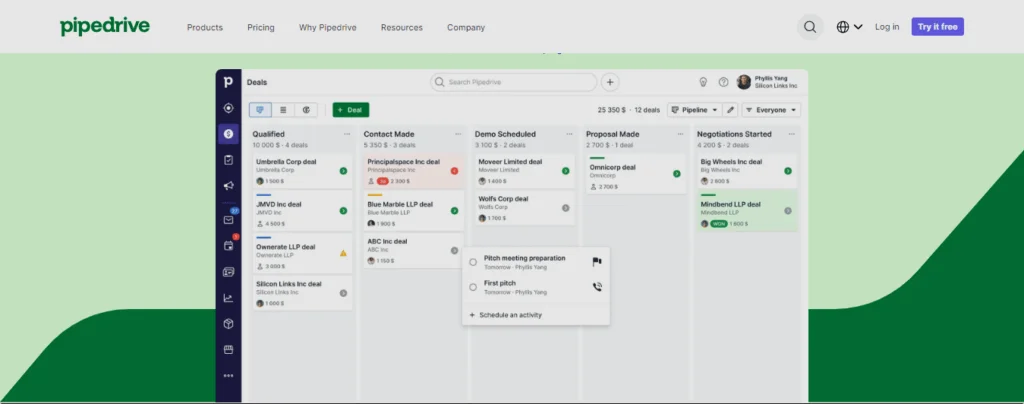The width and height of the screenshot is (1024, 404).
Task: Click the Mail envelope icon in sidebar
Action: pos(228,220)
